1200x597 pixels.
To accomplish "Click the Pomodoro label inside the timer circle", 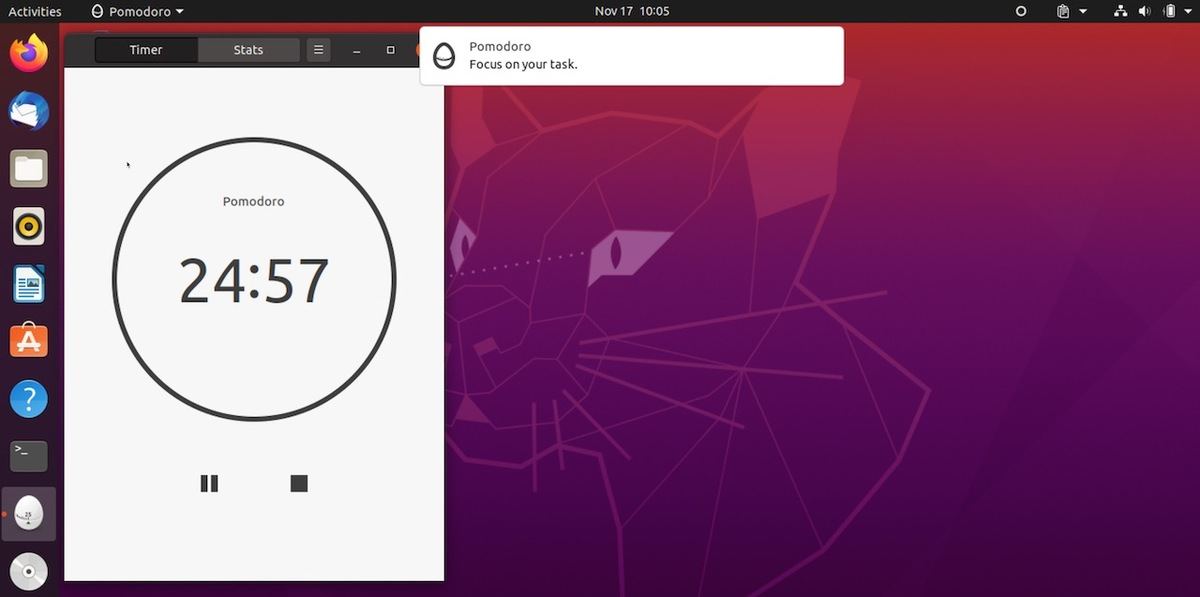I will pos(254,201).
